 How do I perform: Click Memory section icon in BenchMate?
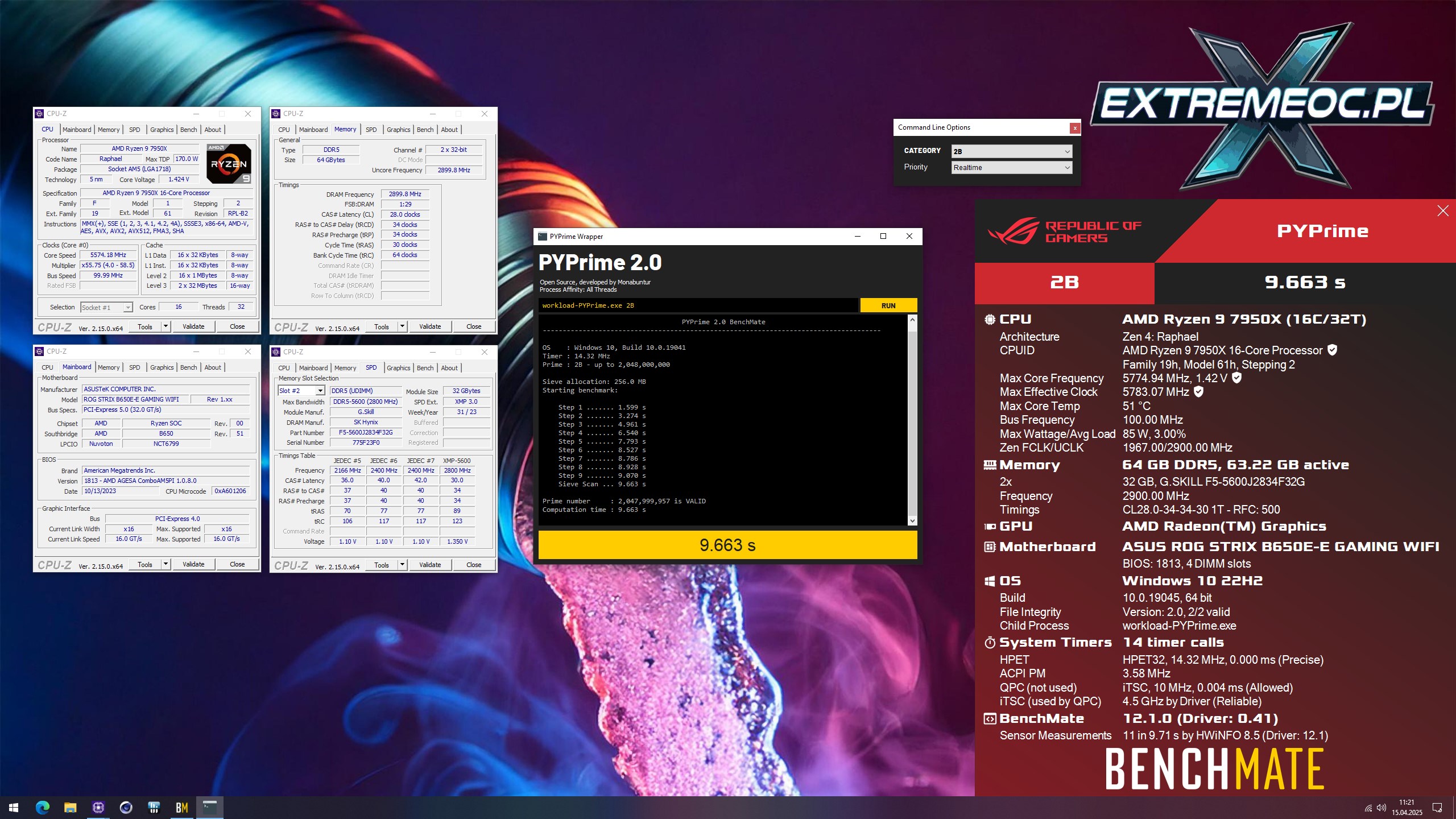pos(990,465)
